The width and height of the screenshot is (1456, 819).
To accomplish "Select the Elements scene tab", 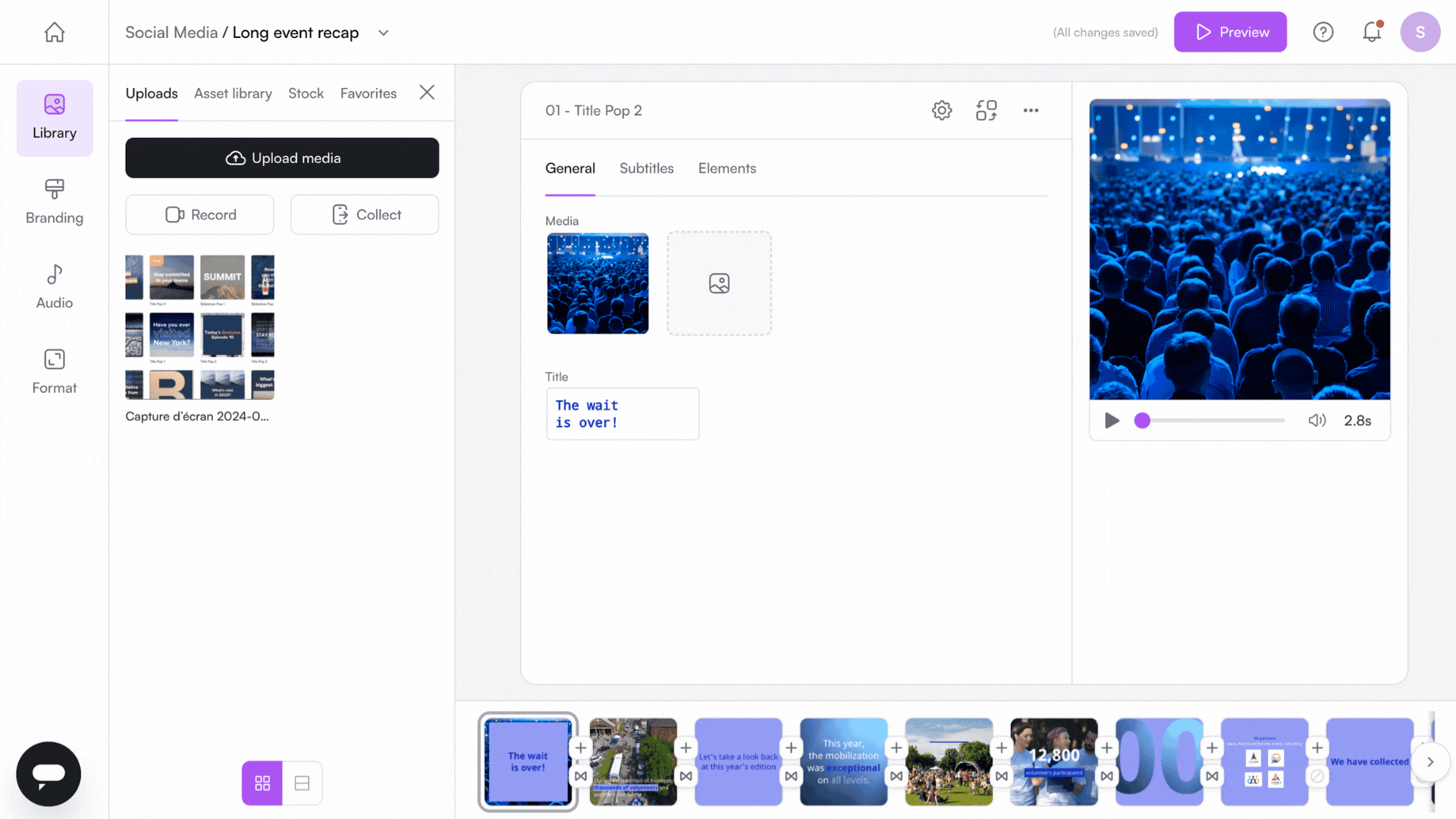I will 727,168.
